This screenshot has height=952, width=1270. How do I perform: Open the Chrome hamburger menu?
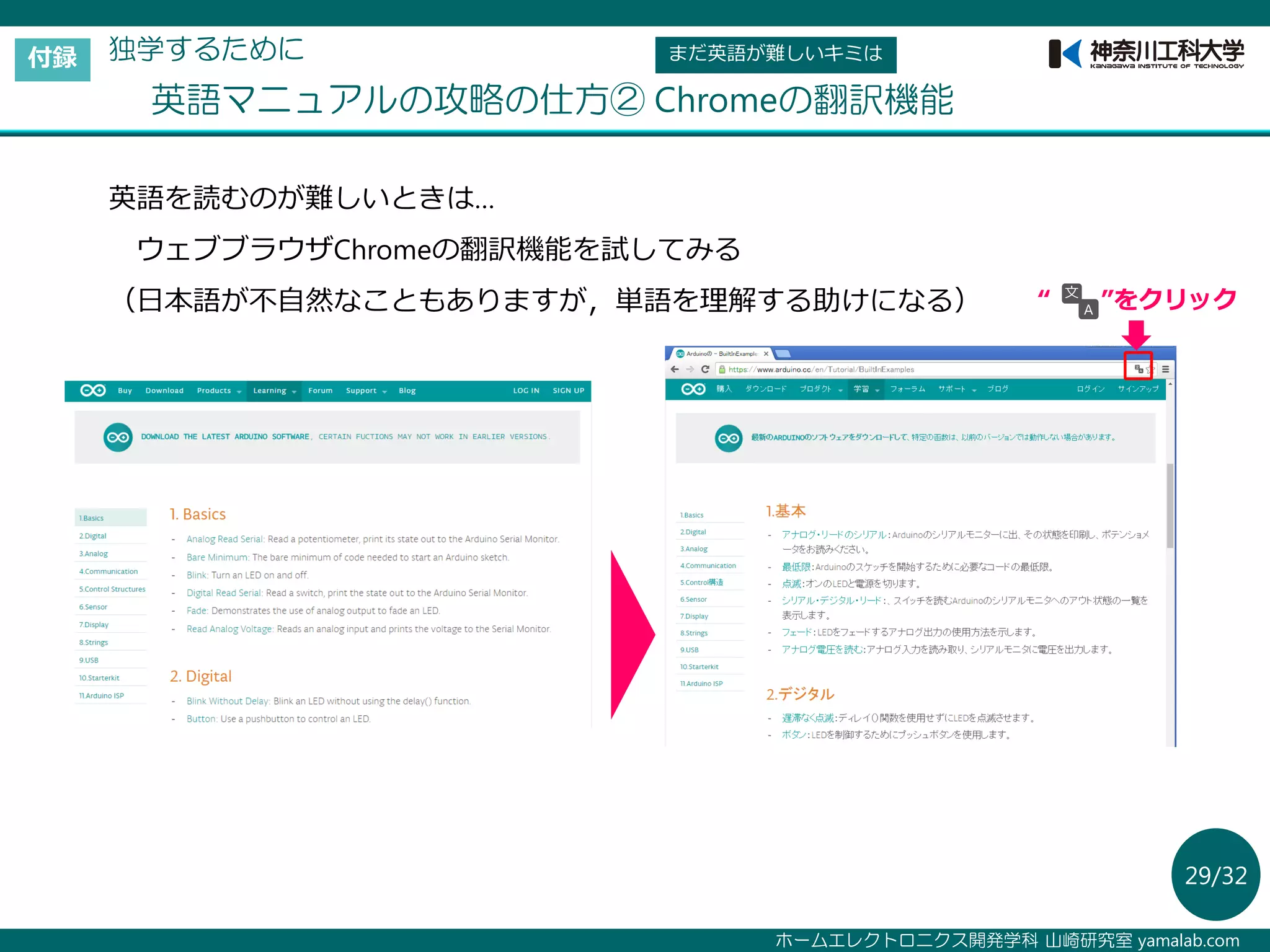tap(1165, 369)
